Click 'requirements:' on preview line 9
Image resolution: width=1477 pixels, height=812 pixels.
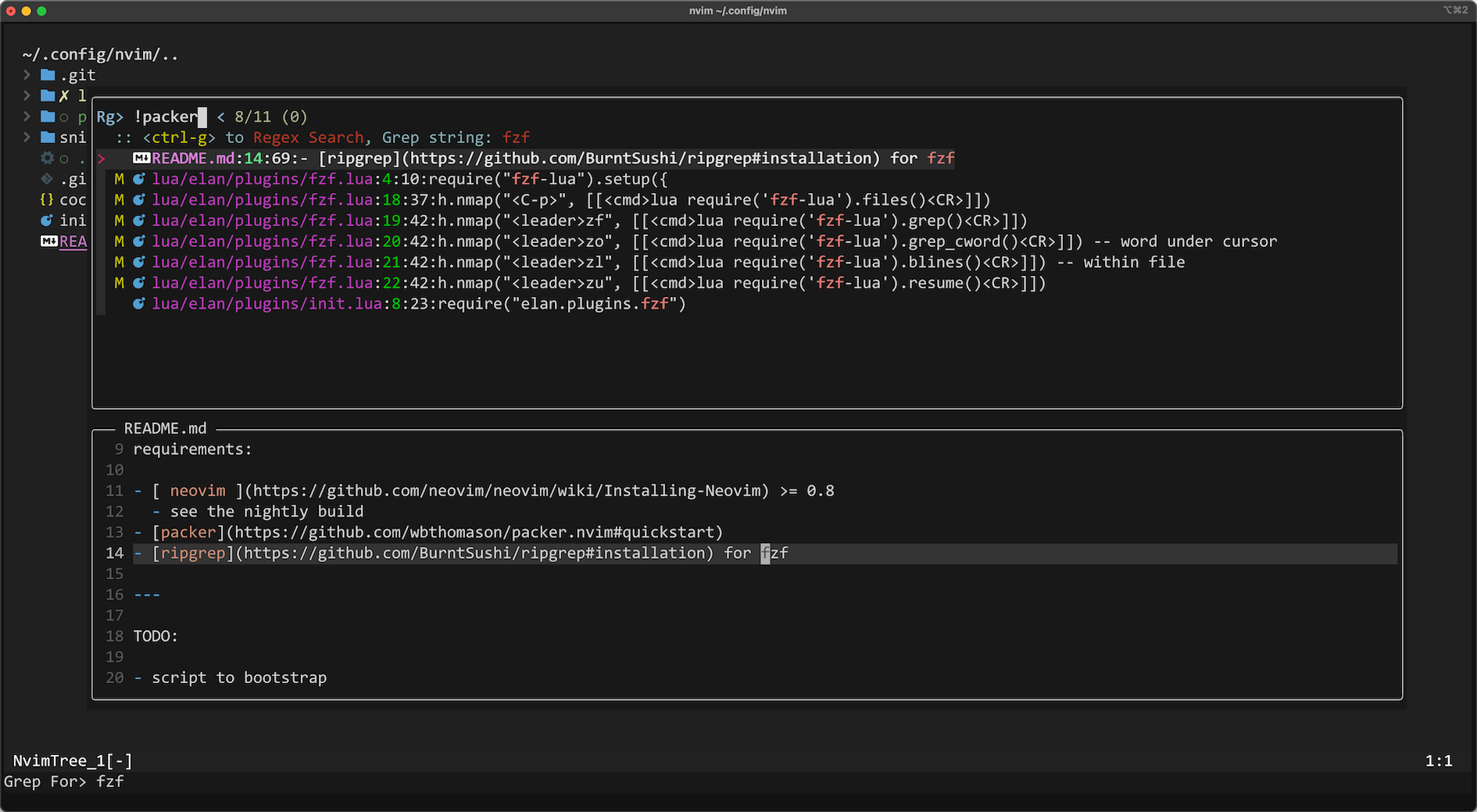click(x=193, y=449)
